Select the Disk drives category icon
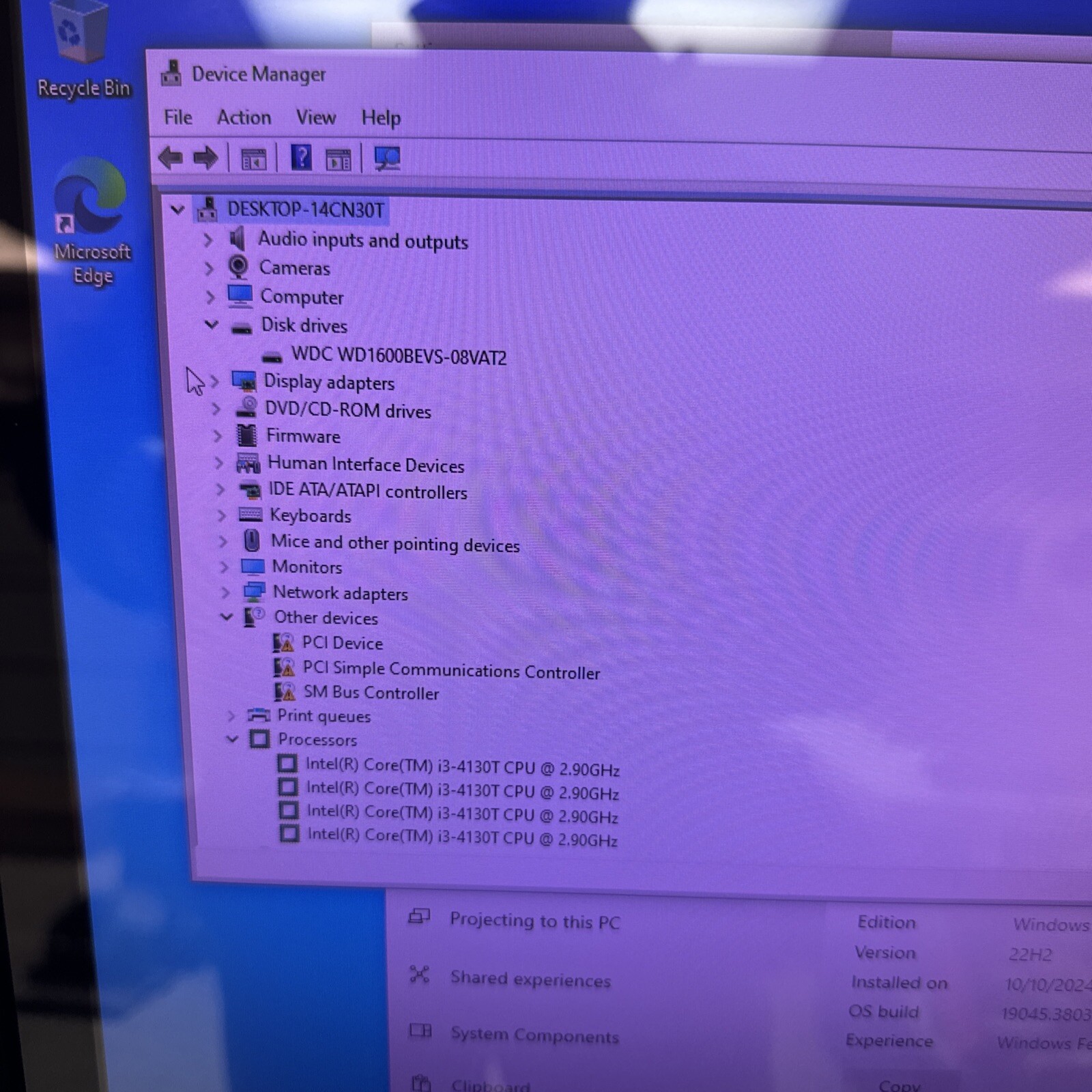Screen dimensions: 1092x1092 [x=242, y=328]
